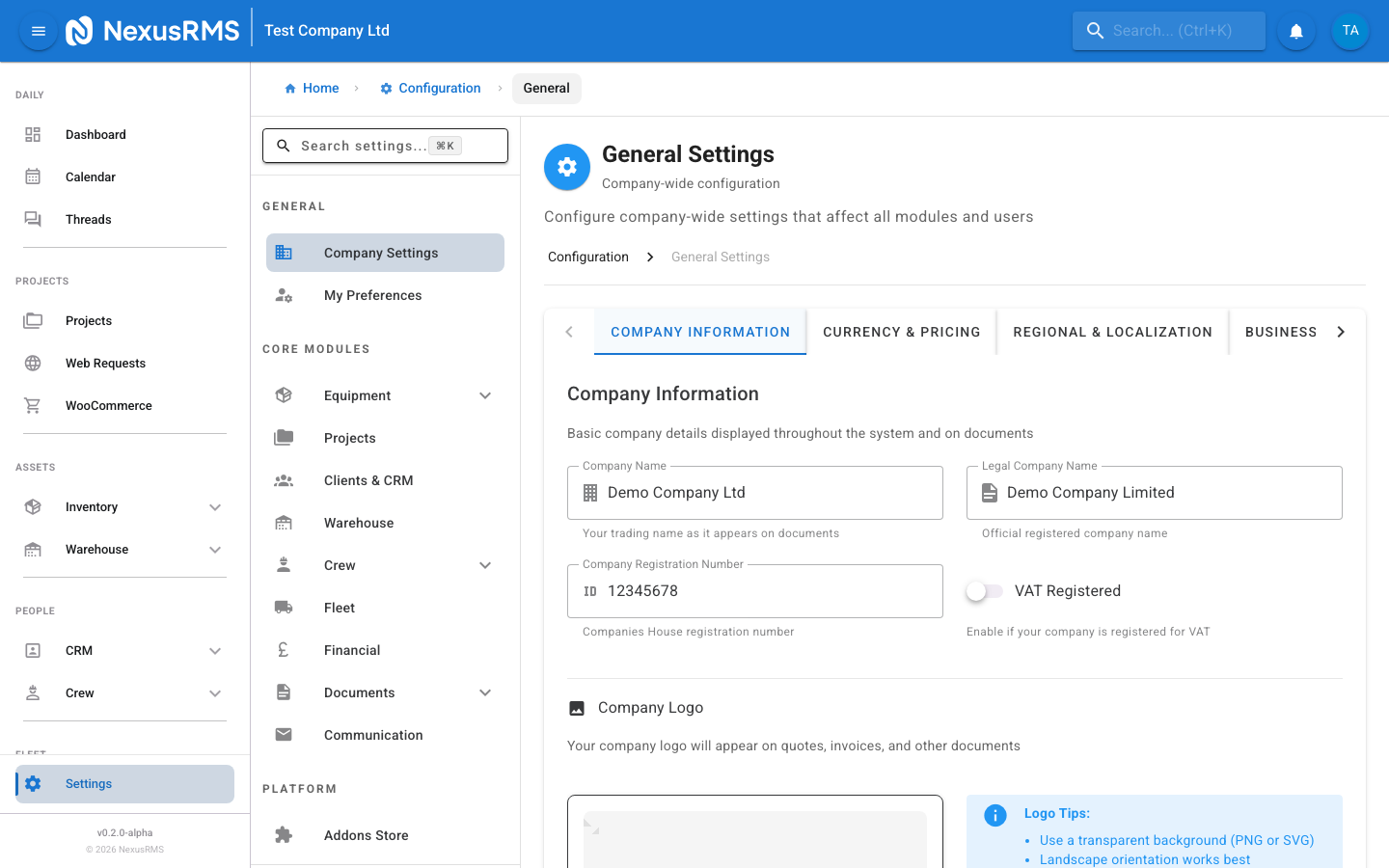Open the TA user avatar menu

(1349, 30)
